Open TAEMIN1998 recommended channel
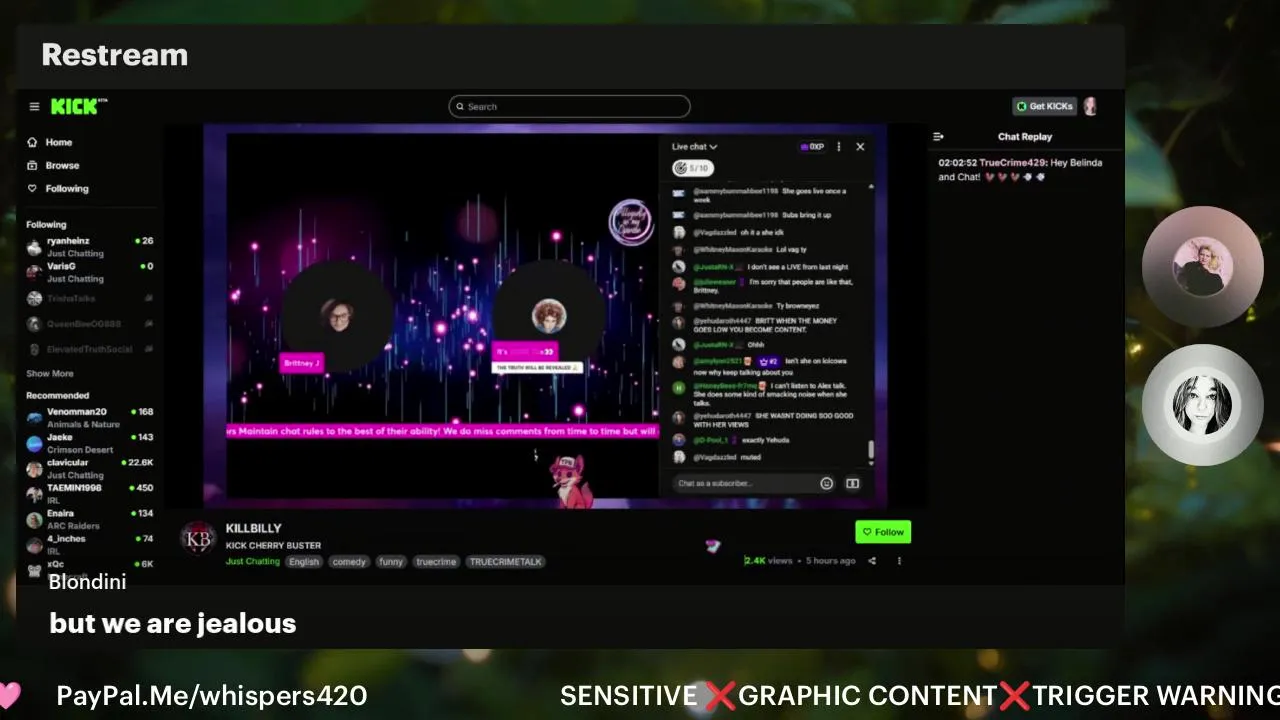 (90, 493)
